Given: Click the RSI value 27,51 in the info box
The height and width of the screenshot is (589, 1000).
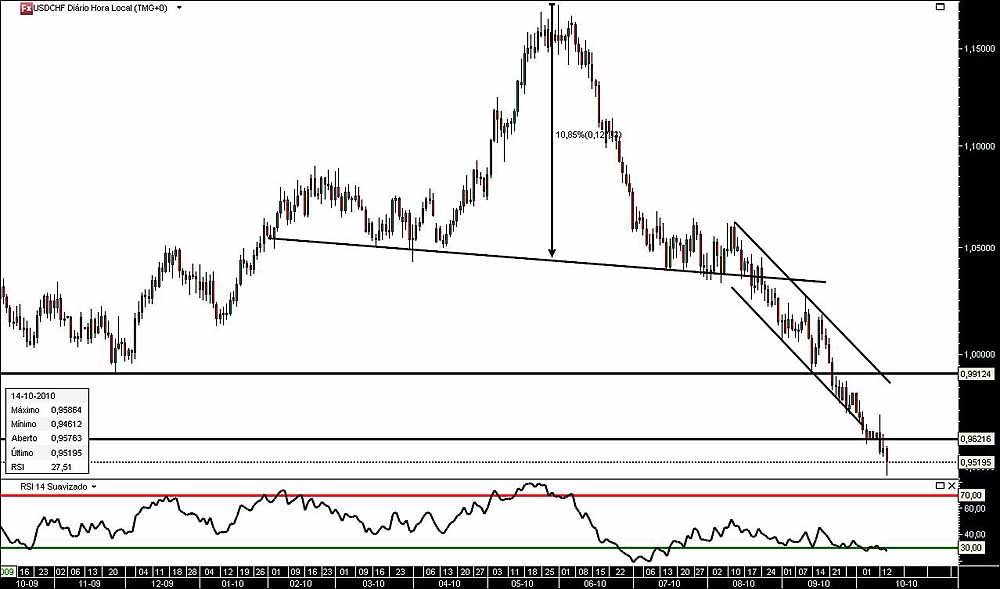Looking at the screenshot, I should (x=59, y=467).
